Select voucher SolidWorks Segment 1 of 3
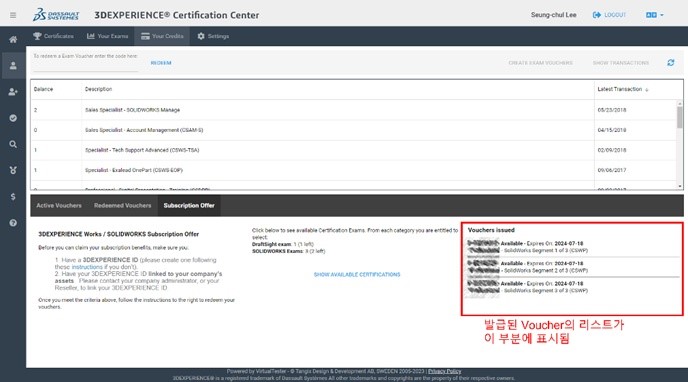Image resolution: width=688 pixels, height=382 pixels. (573, 246)
